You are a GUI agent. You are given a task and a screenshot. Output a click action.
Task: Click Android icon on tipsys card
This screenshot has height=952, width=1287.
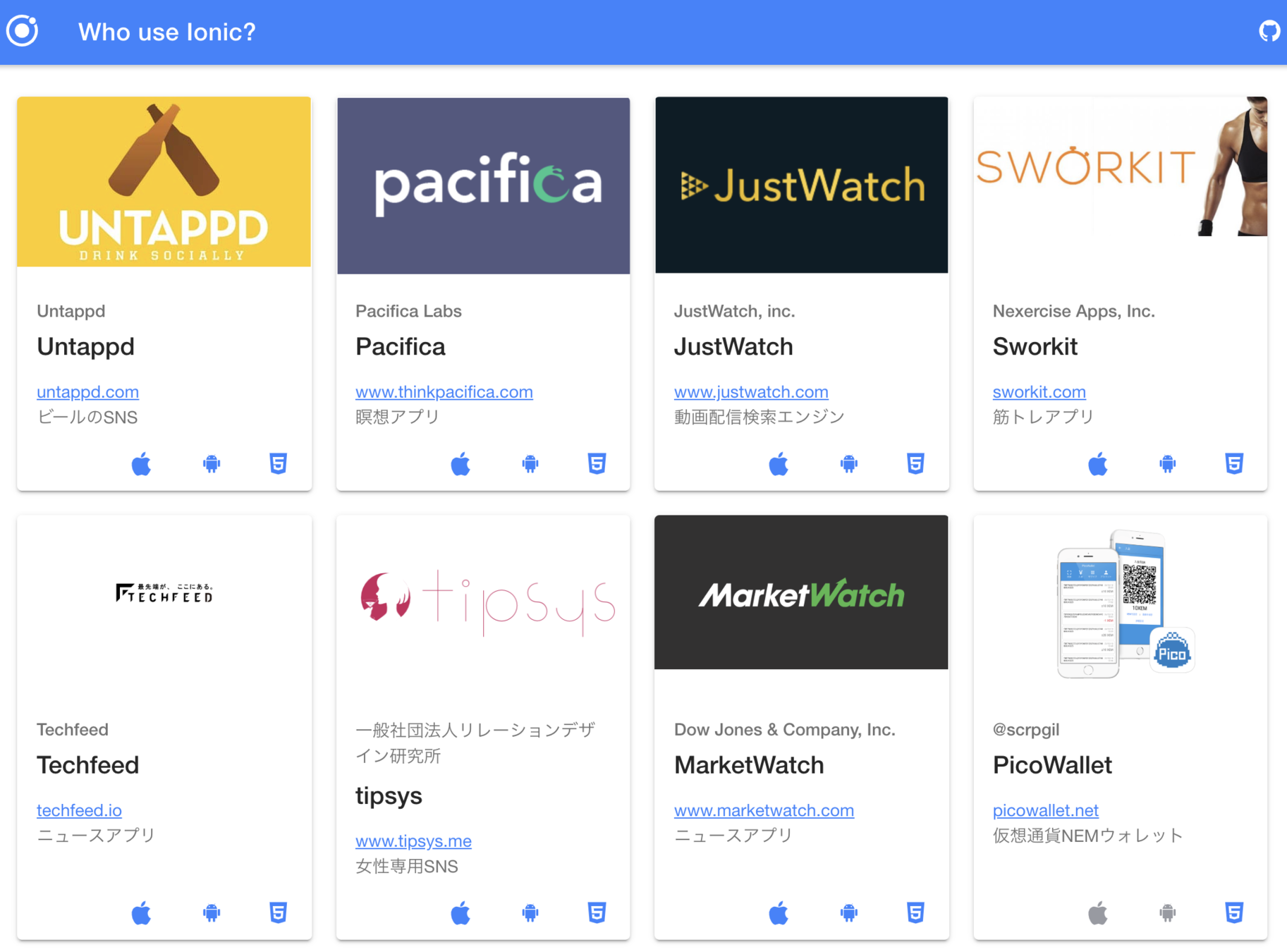[x=530, y=913]
